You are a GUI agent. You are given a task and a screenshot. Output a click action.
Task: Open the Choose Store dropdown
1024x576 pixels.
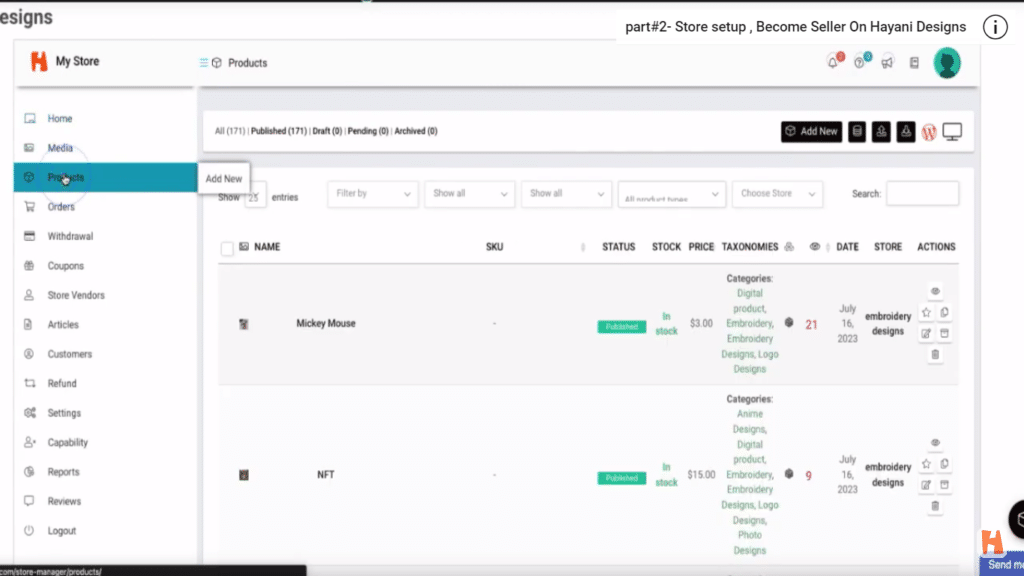point(777,194)
